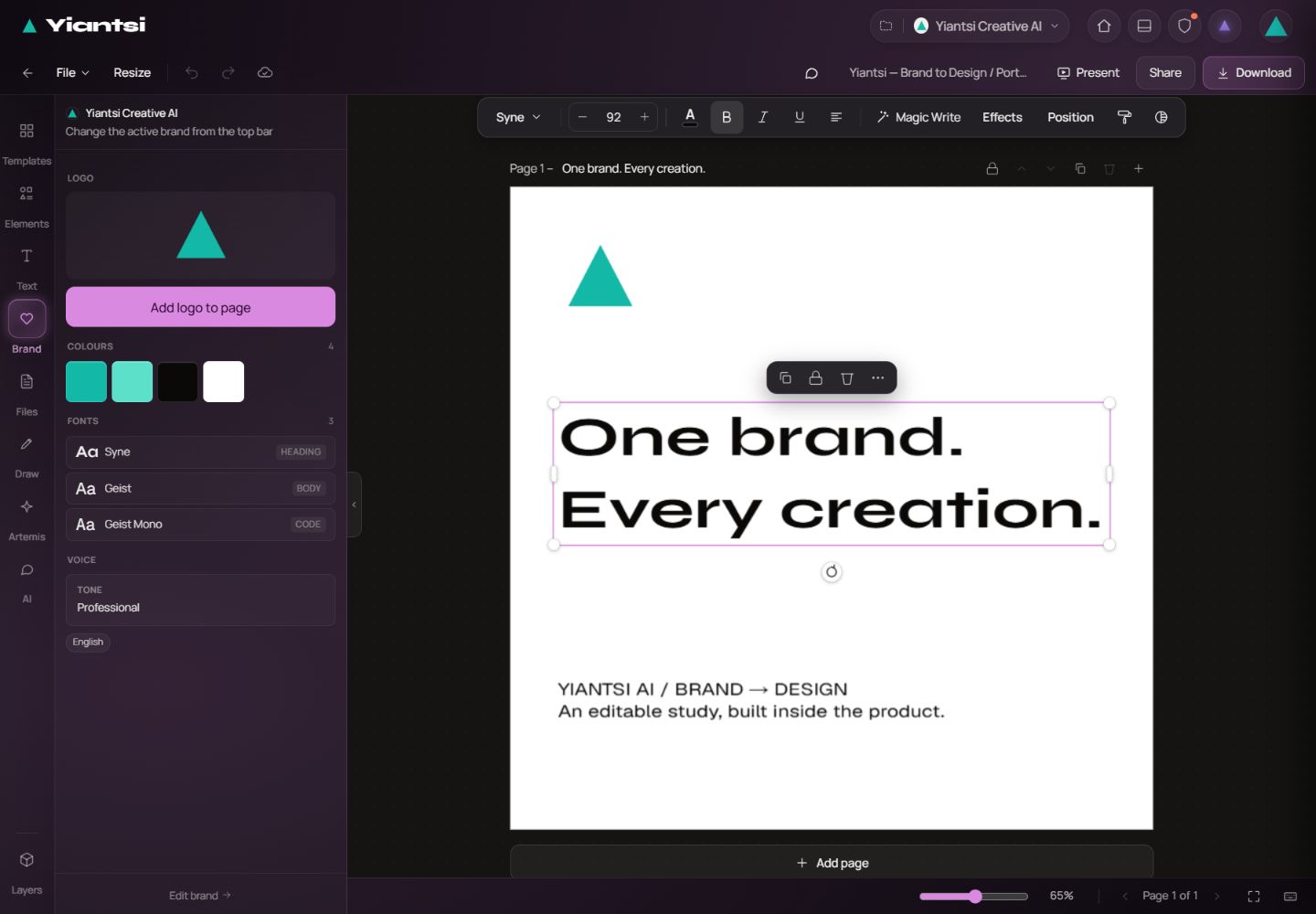Screen dimensions: 1316x914
Task: Click the cloud save status icon
Action: click(x=265, y=72)
